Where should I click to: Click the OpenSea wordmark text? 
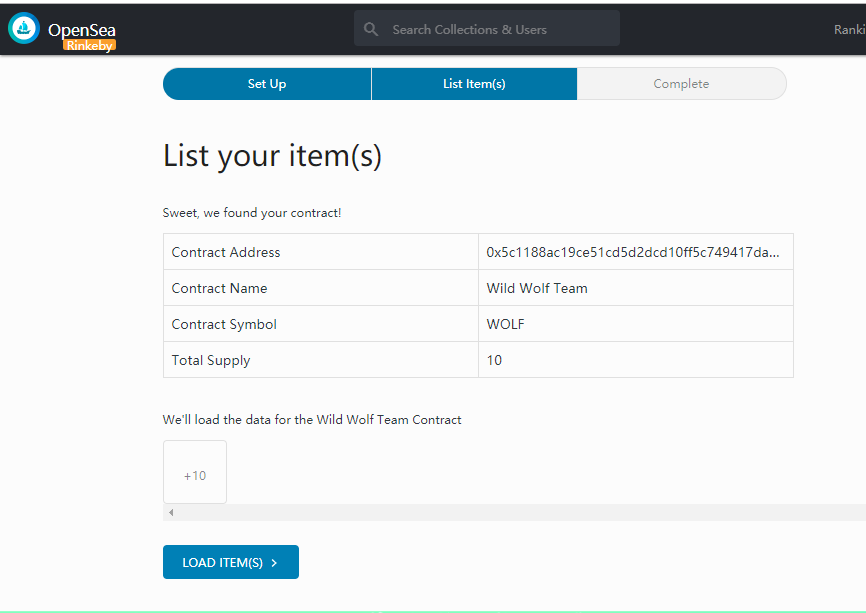pyautogui.click(x=82, y=29)
